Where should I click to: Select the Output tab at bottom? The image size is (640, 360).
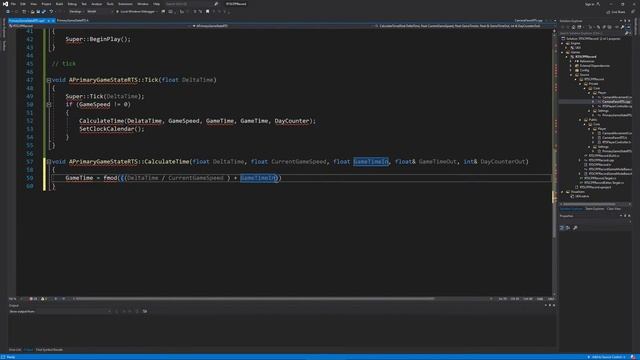click(28, 350)
